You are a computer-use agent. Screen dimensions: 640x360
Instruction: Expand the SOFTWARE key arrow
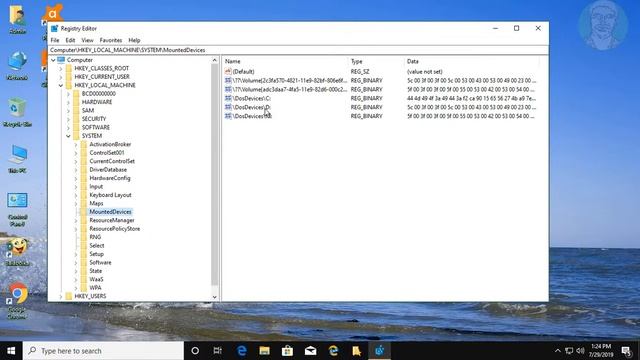click(x=68, y=127)
